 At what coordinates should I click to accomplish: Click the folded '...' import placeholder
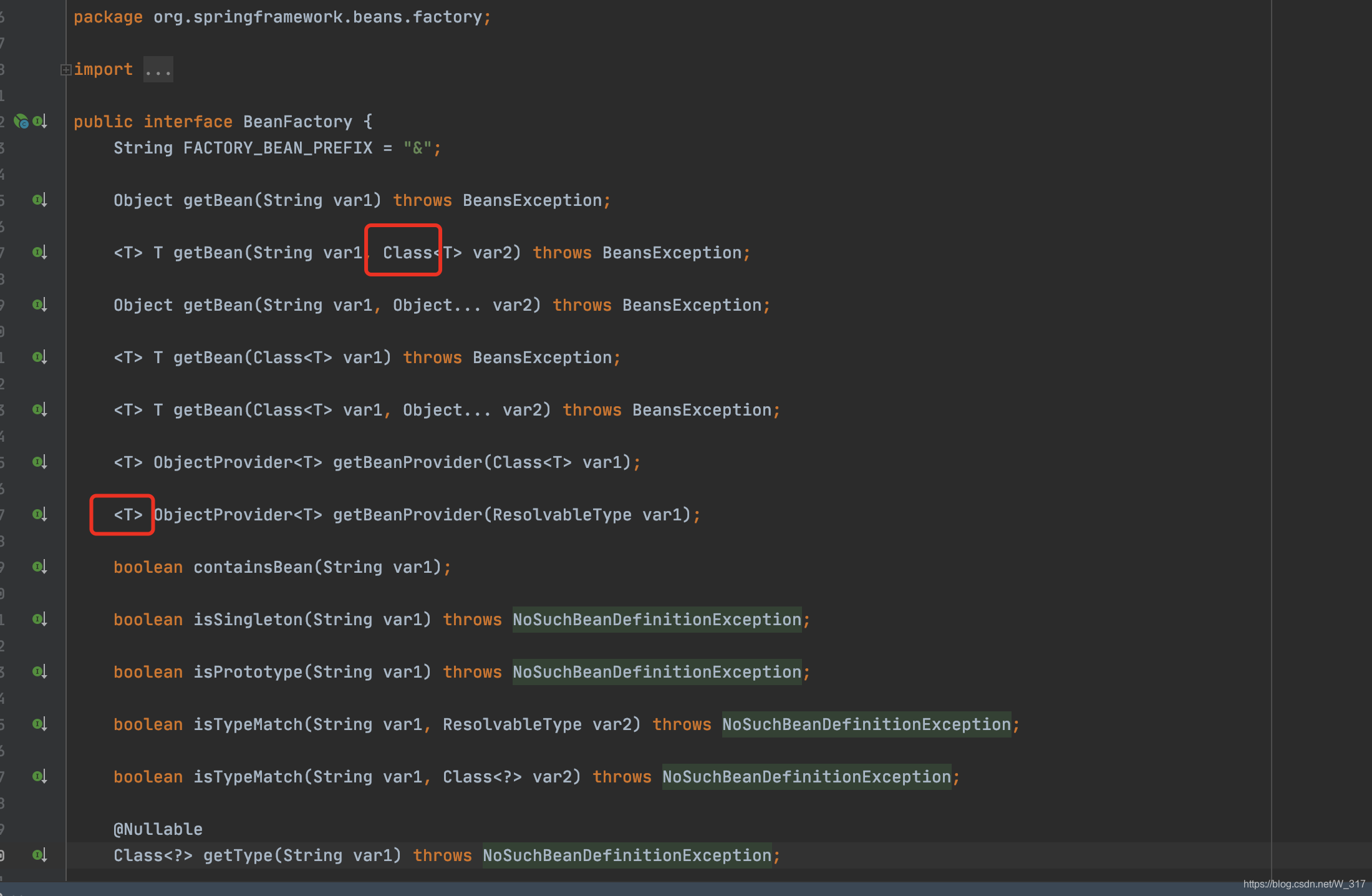click(158, 70)
